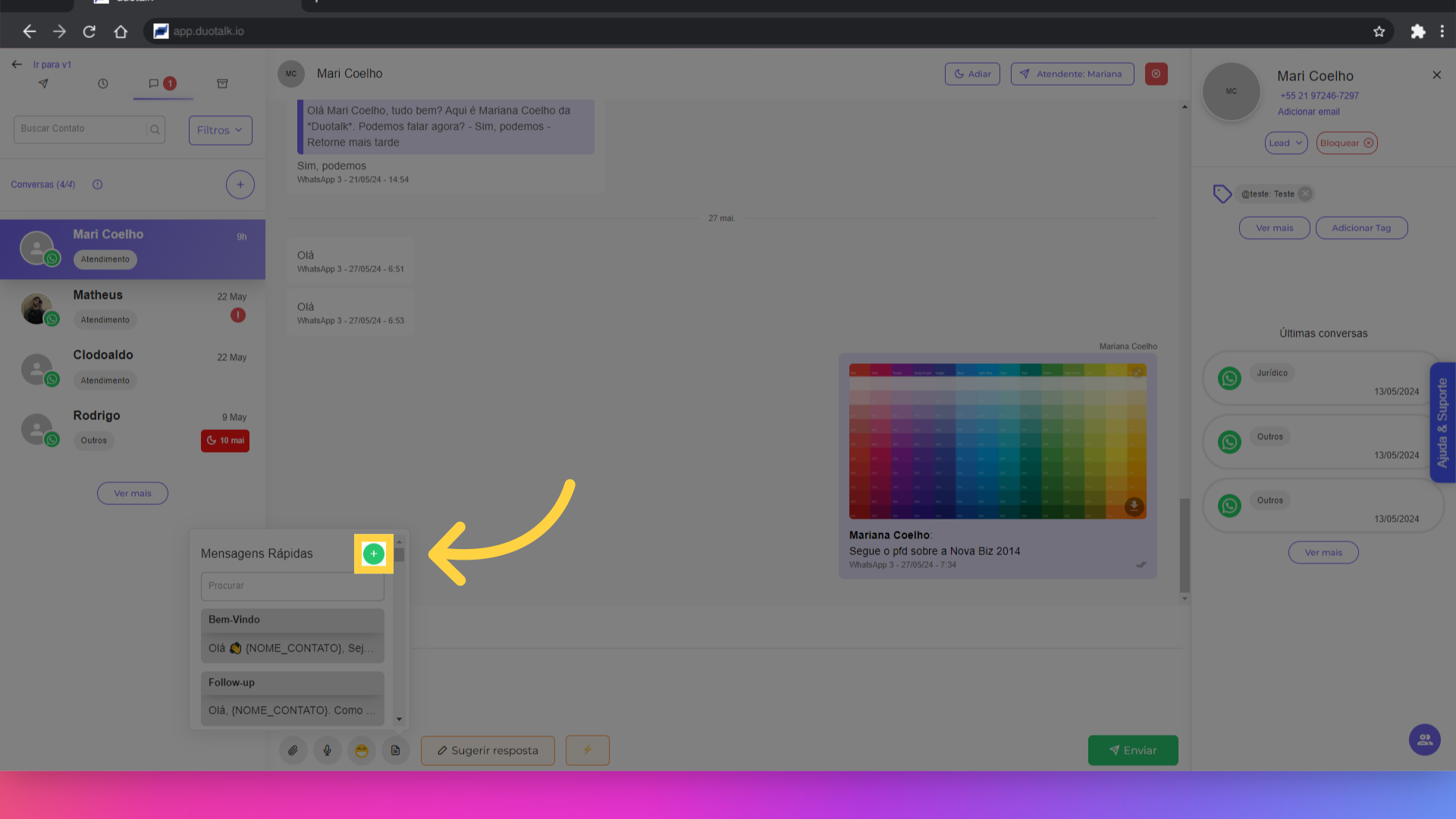The width and height of the screenshot is (1456, 819).
Task: Open the Filtros dropdown
Action: [220, 130]
